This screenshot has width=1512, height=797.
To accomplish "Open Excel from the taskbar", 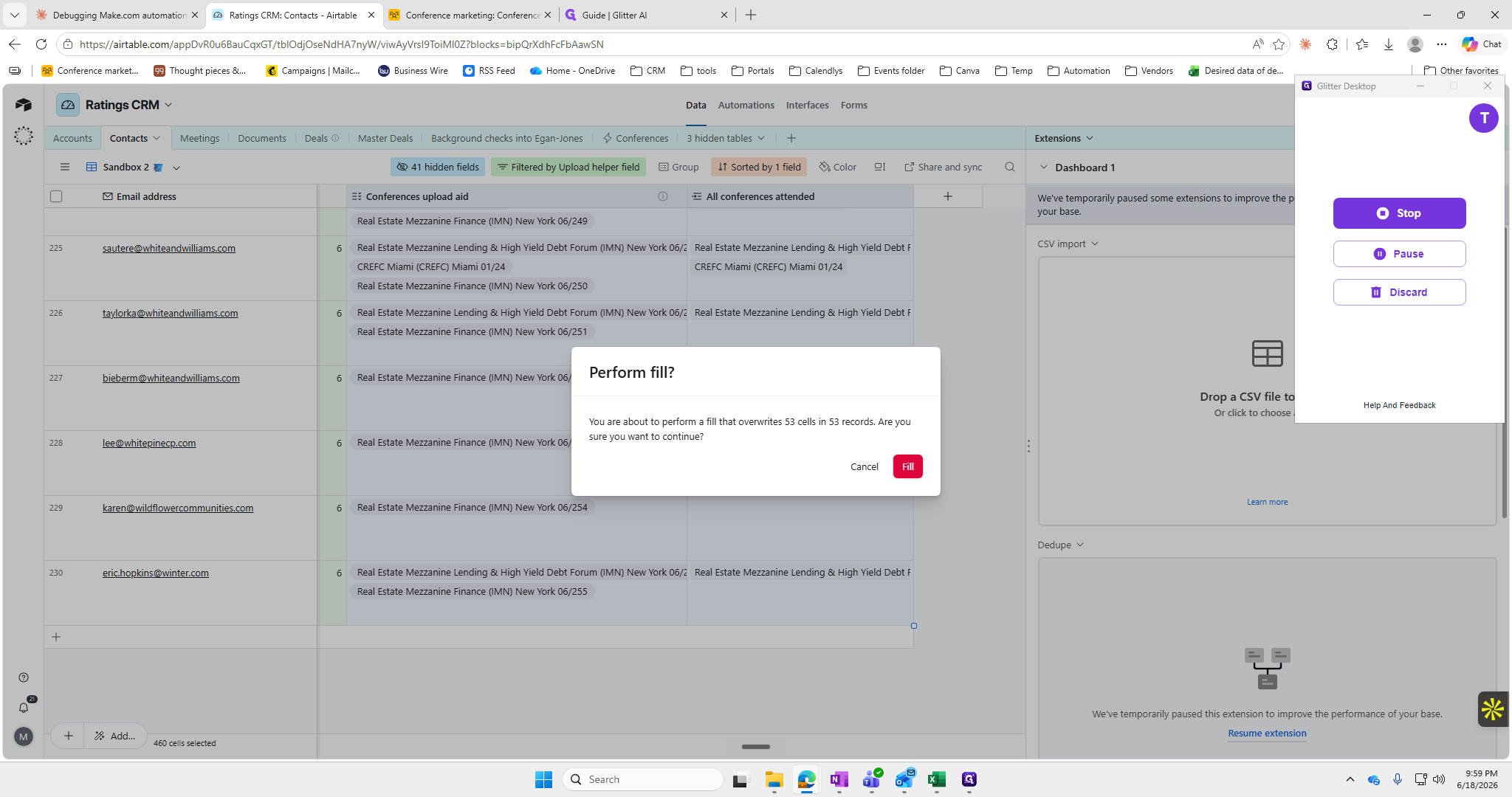I will (x=937, y=779).
